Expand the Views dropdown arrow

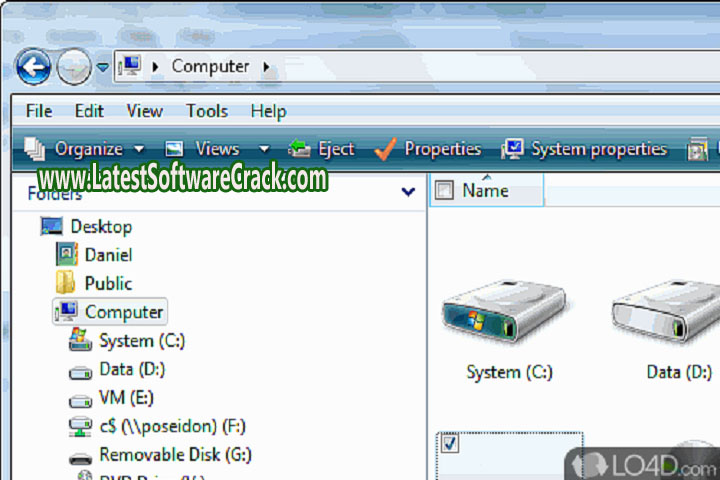coord(264,149)
